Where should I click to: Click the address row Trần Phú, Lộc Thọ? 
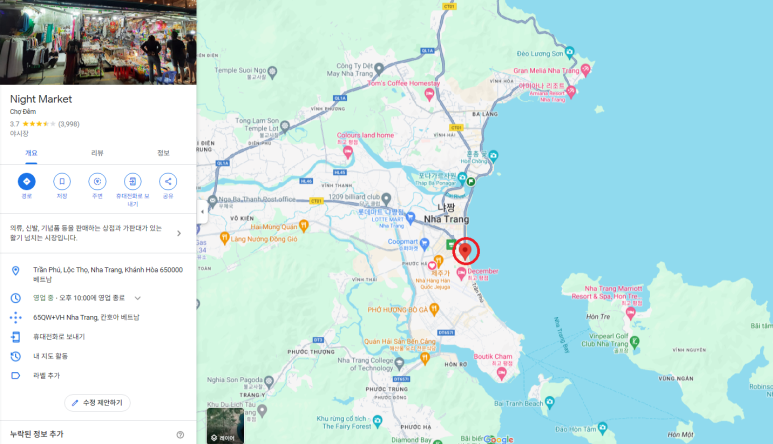[98, 274]
